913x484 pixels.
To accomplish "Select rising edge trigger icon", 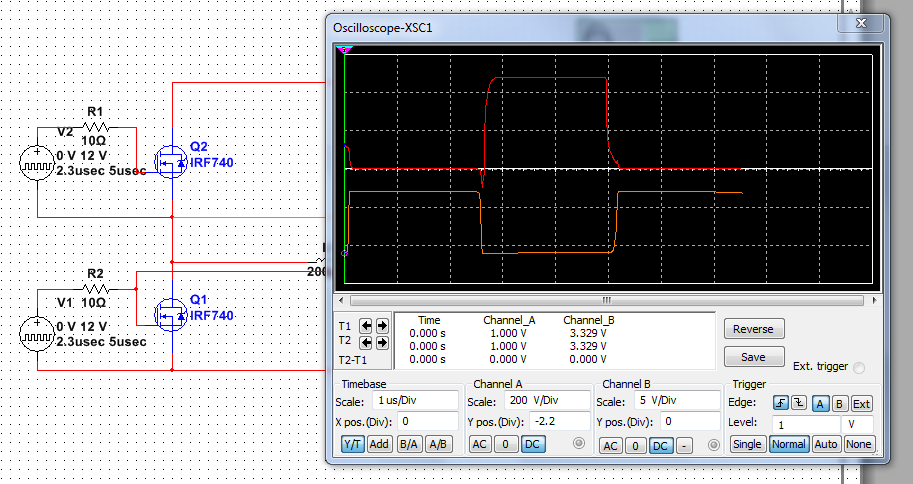I will coord(781,403).
